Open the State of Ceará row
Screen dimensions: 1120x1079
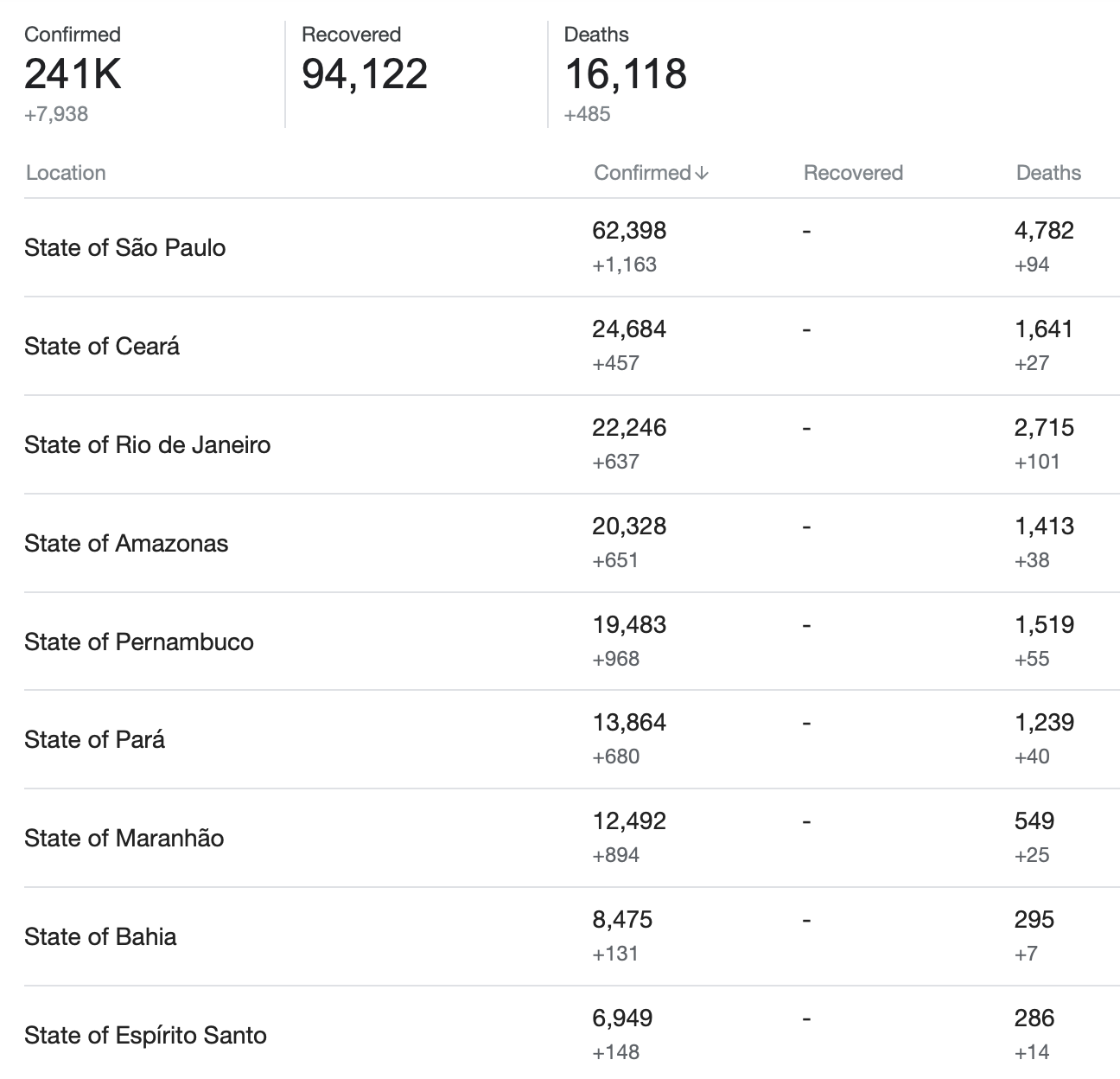(x=102, y=347)
